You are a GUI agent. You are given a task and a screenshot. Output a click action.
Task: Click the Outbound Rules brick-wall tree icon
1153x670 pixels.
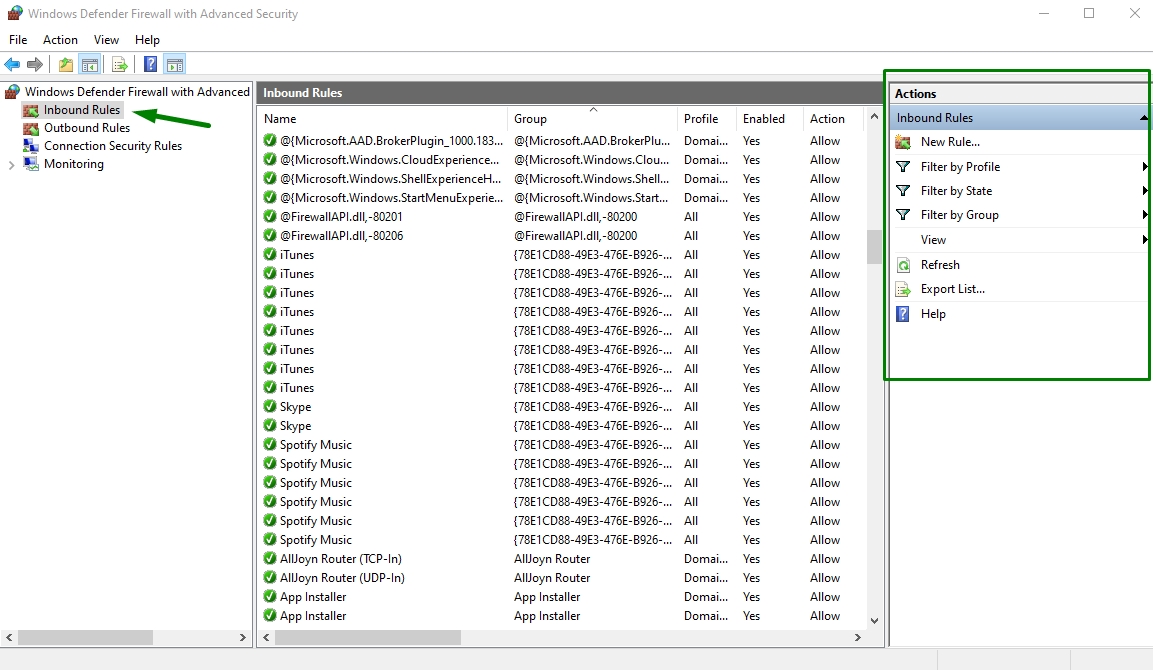31,128
